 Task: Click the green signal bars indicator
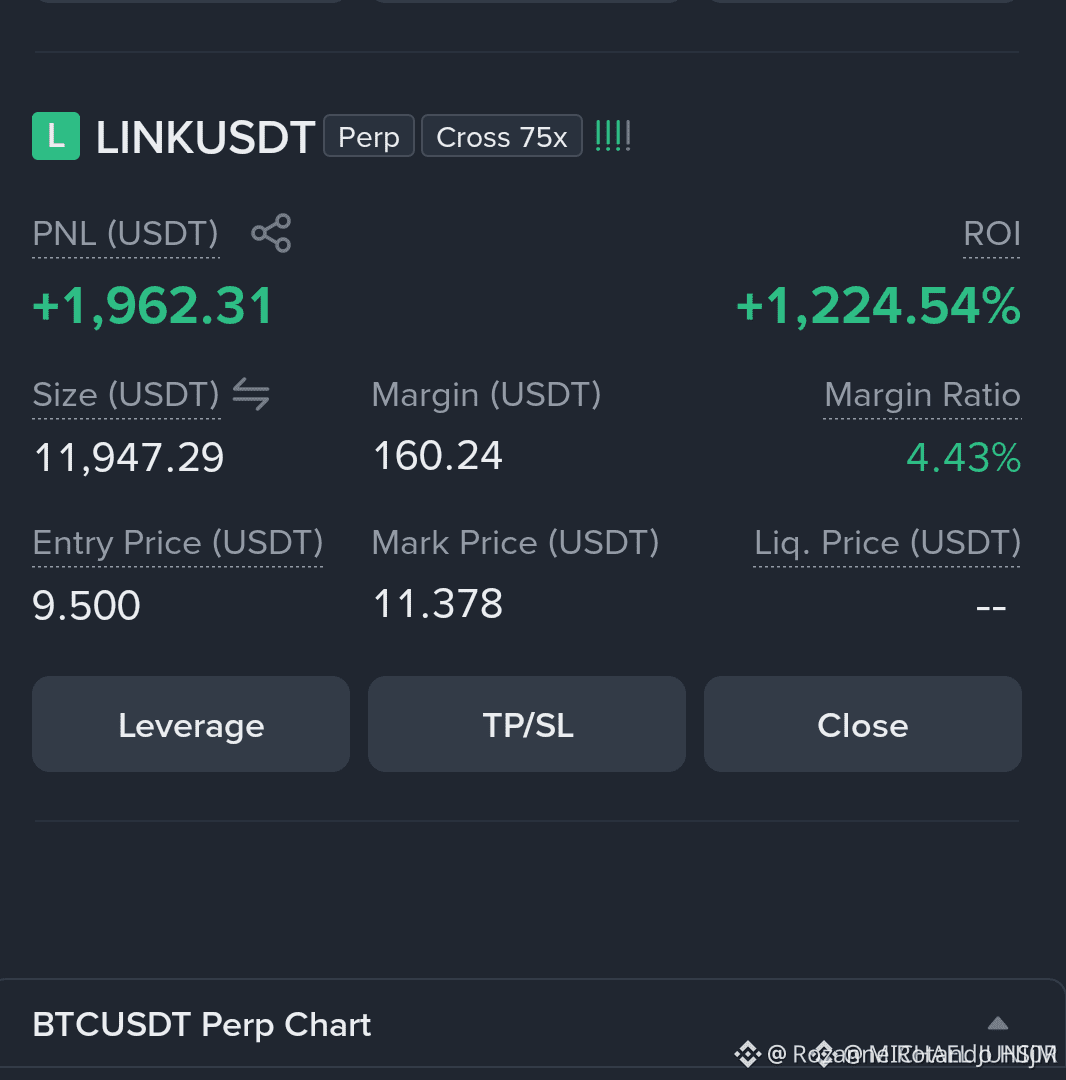[612, 136]
